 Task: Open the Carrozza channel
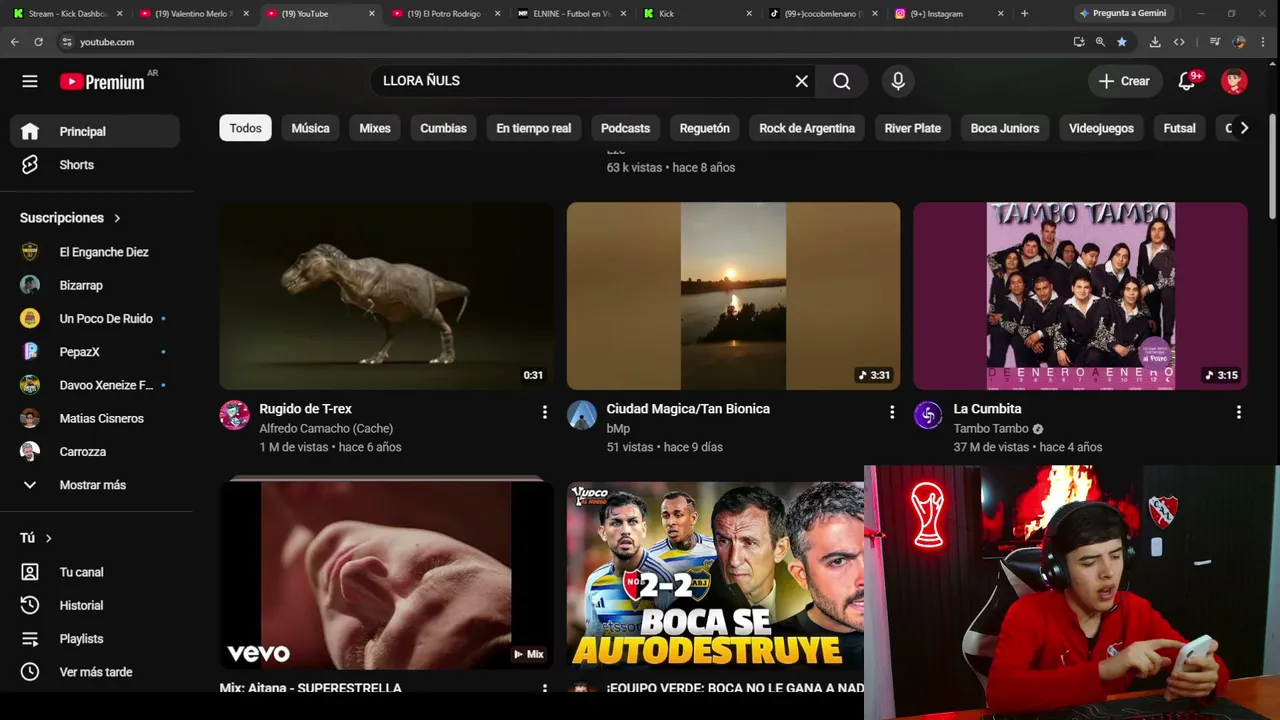[x=95, y=451]
